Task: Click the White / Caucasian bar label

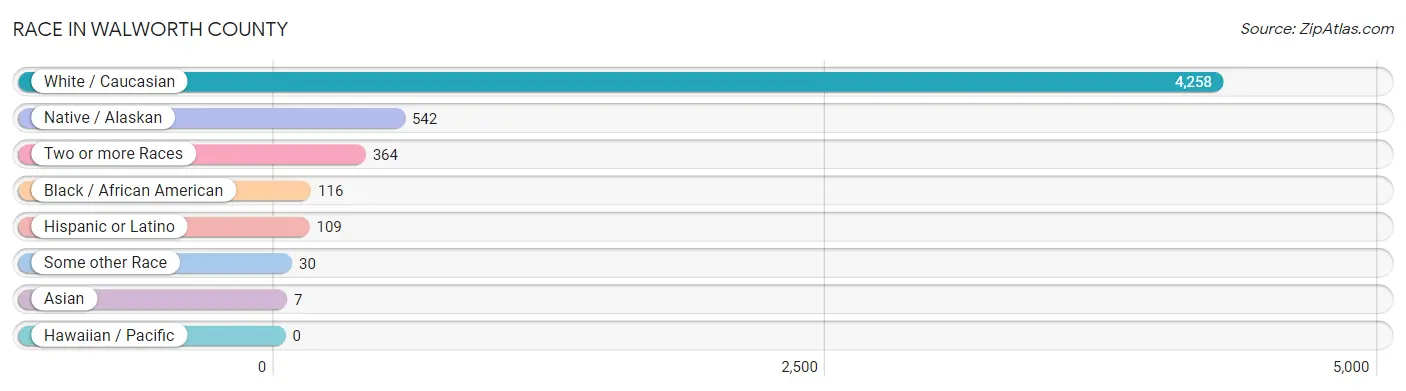Action: point(109,82)
